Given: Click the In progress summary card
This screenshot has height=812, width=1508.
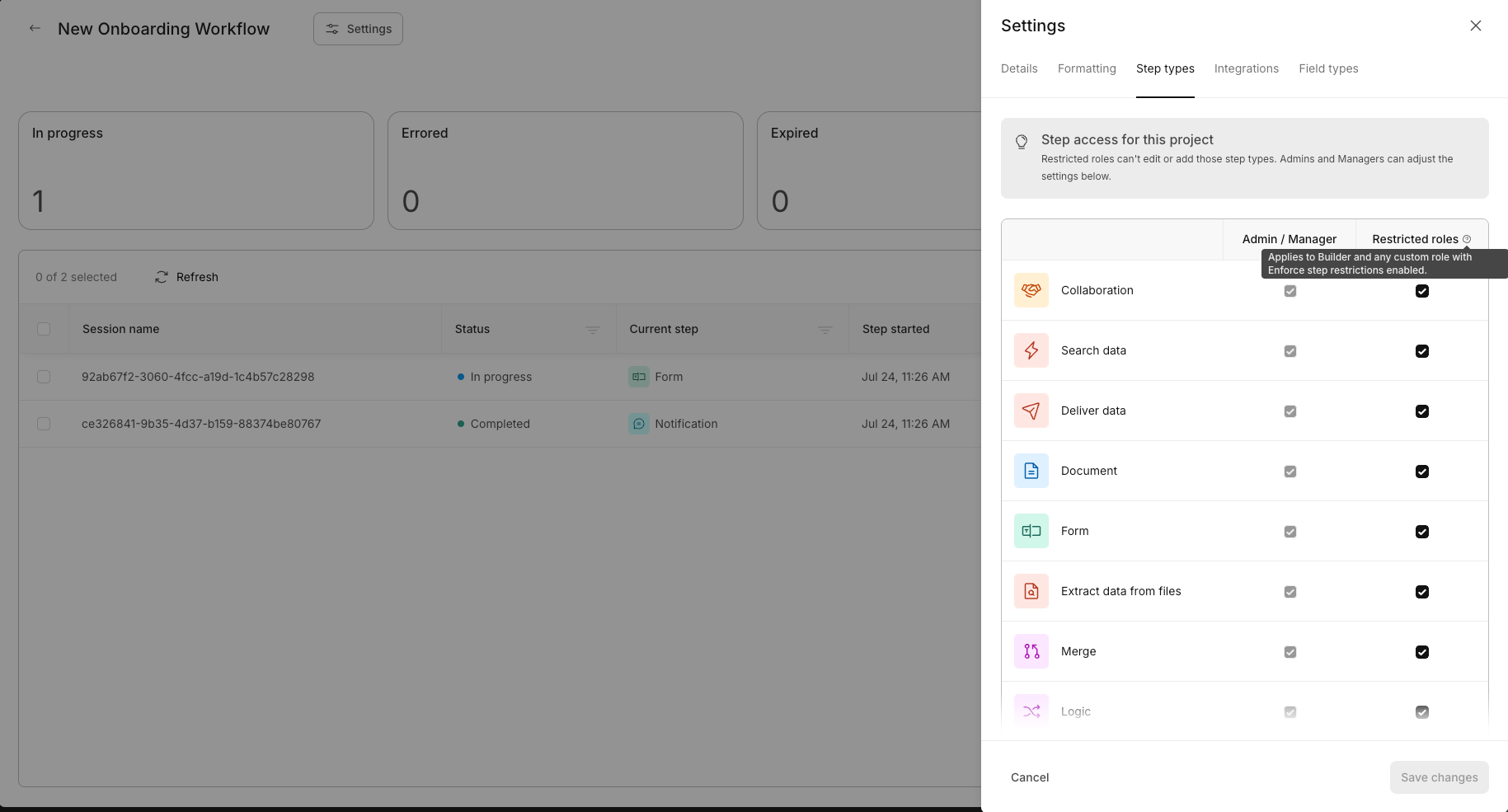Looking at the screenshot, I should pos(196,171).
